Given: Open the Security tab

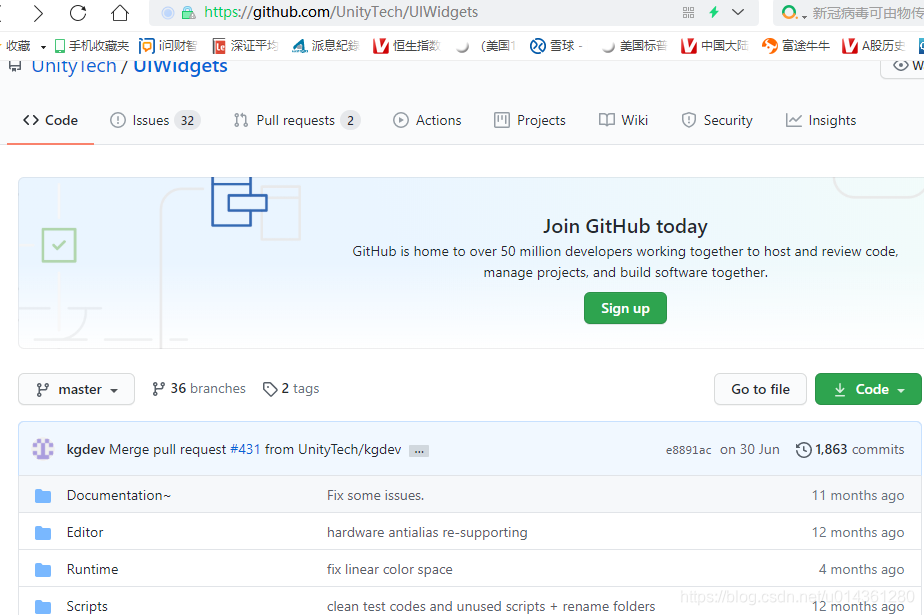Looking at the screenshot, I should point(717,120).
